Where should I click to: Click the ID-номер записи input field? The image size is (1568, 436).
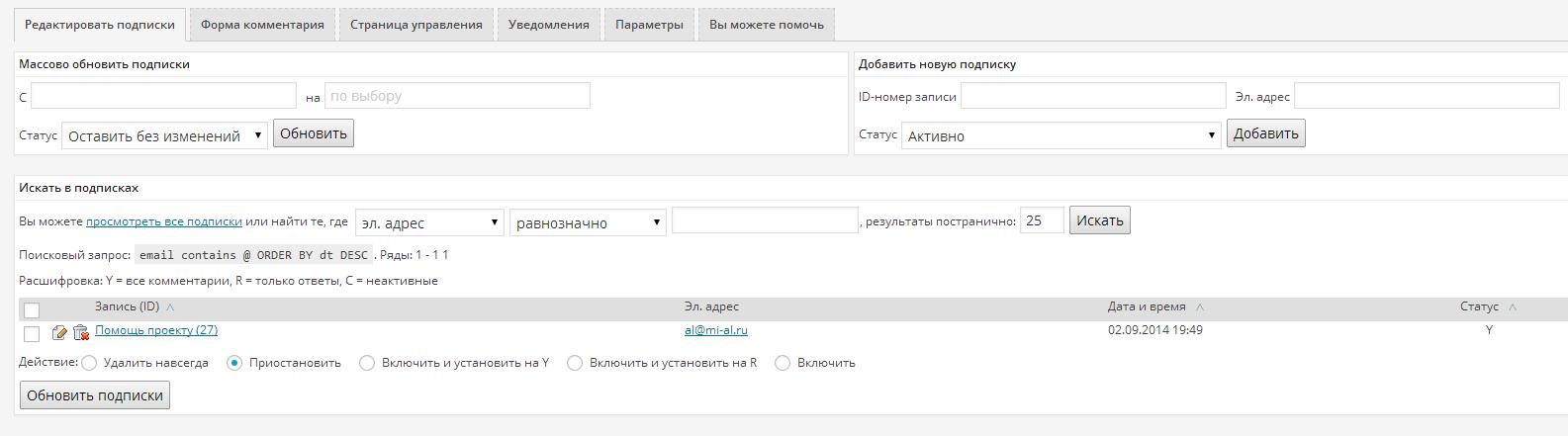1093,96
